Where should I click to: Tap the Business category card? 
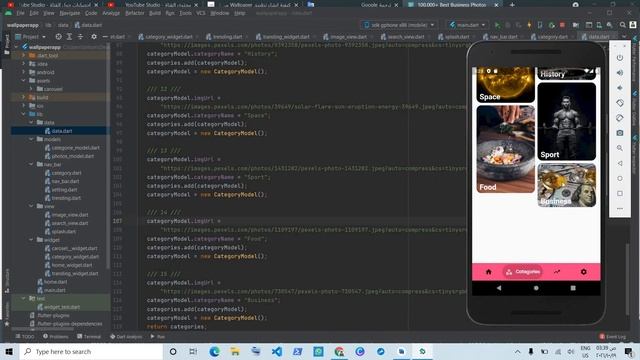pyautogui.click(x=567, y=185)
